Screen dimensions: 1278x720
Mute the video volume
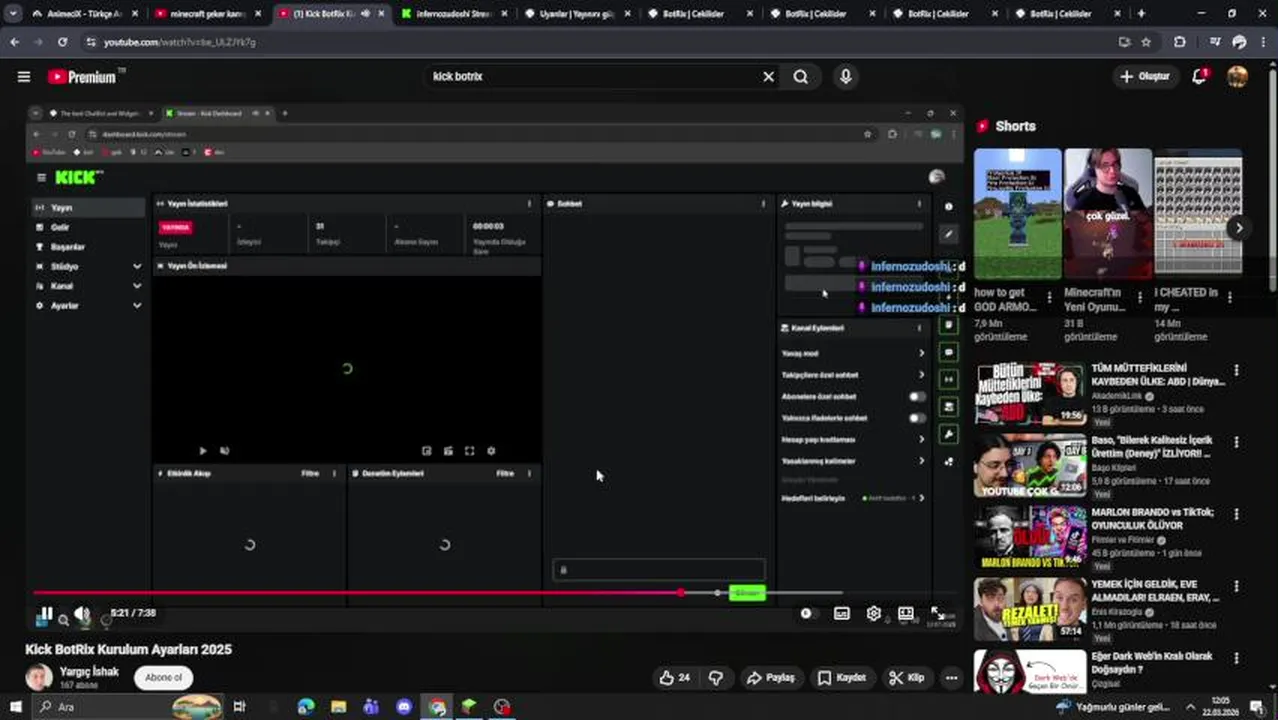[82, 614]
